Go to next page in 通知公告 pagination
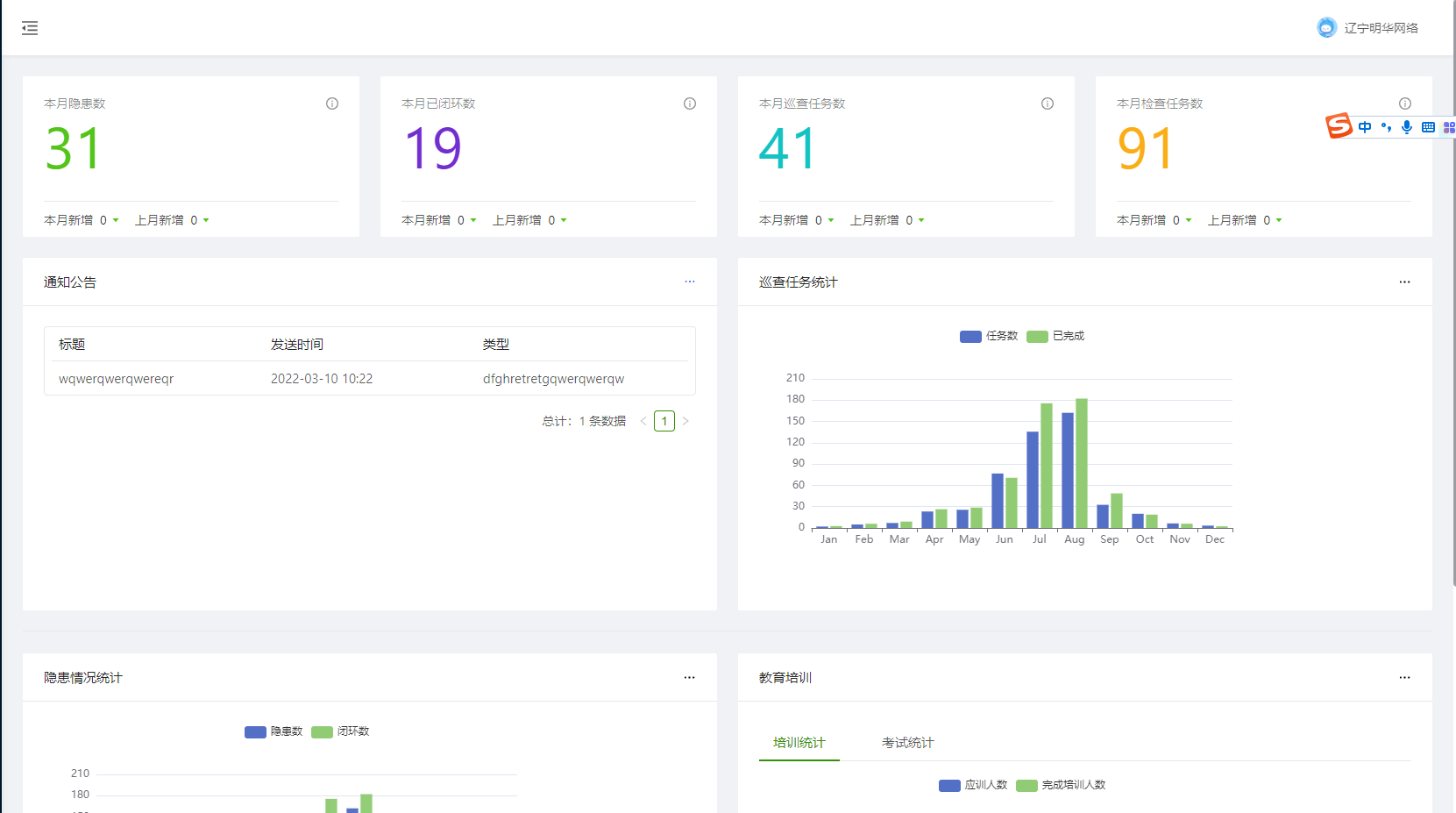The image size is (1456, 813). coord(685,421)
